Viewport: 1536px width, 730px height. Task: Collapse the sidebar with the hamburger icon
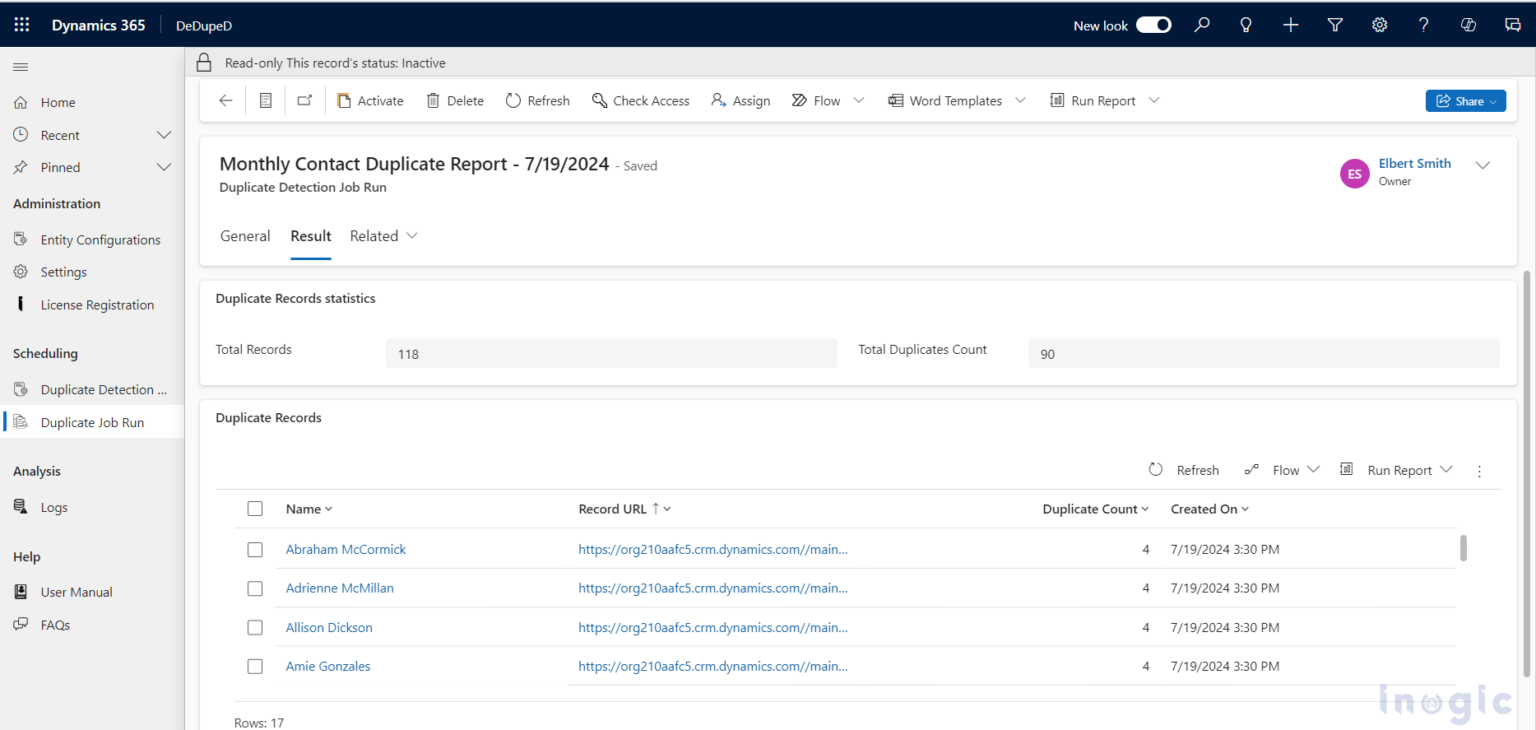tap(20, 66)
